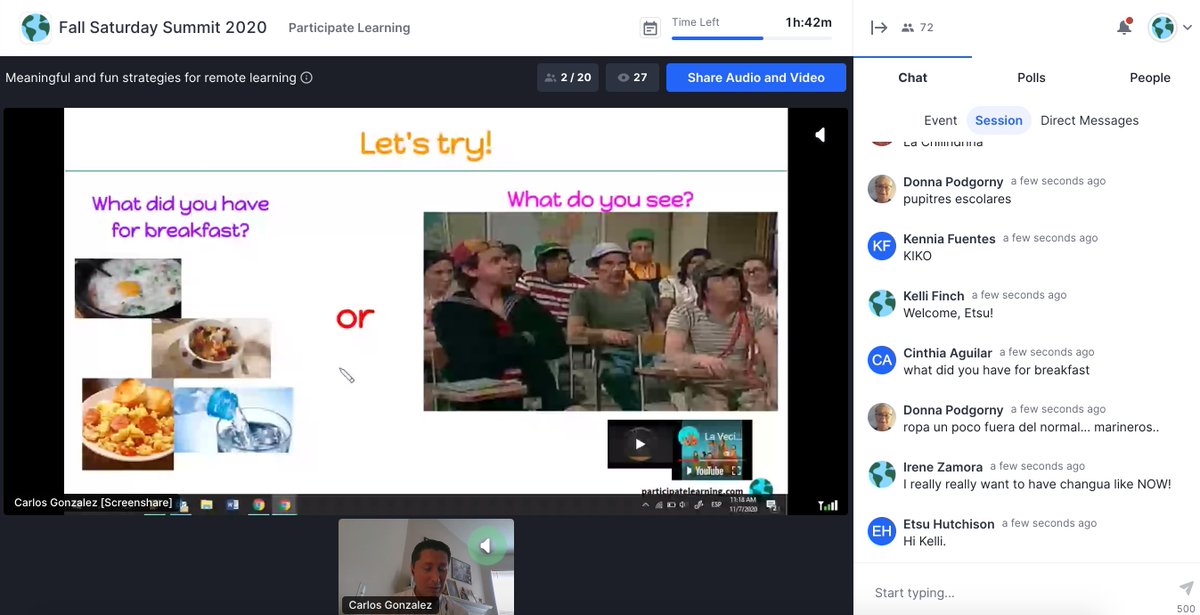Open the notifications bell
Screen dimensions: 1200x615
pos(1124,28)
